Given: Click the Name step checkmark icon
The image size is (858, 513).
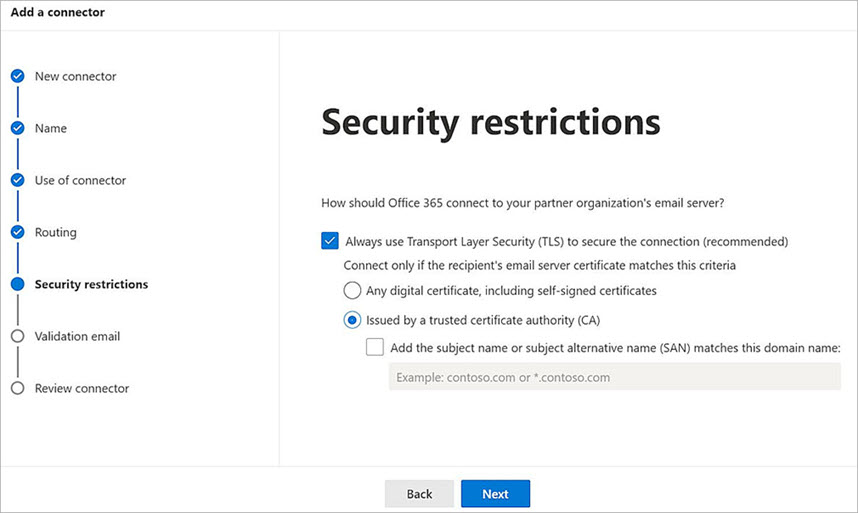Looking at the screenshot, I should pyautogui.click(x=17, y=129).
